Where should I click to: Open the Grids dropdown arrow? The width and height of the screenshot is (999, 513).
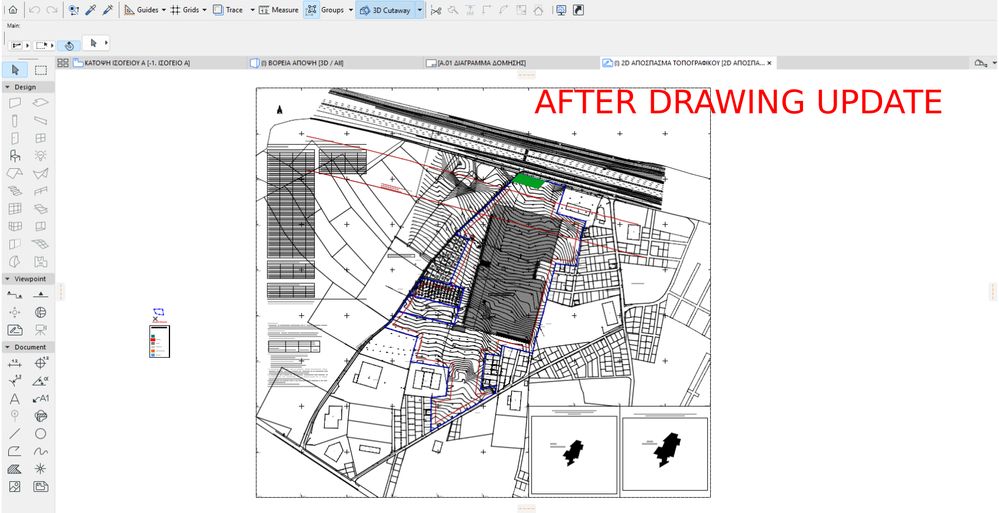pyautogui.click(x=205, y=10)
